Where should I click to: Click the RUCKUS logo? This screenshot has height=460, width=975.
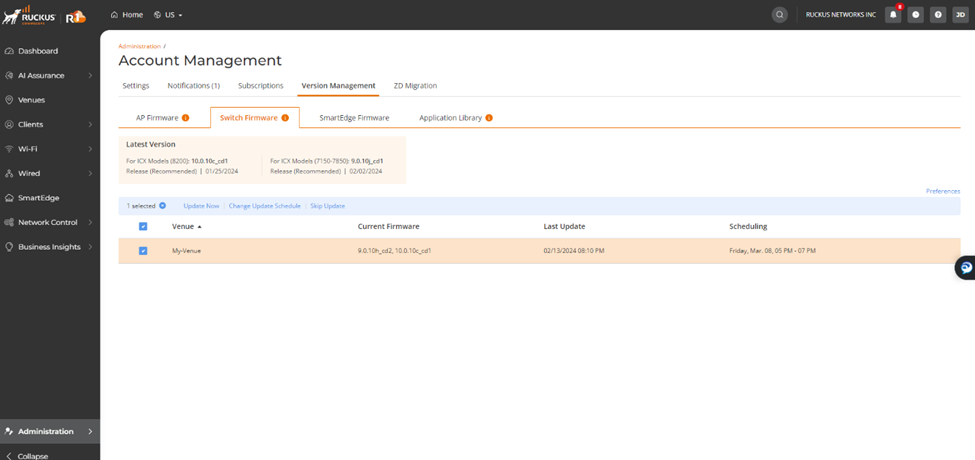tap(29, 15)
